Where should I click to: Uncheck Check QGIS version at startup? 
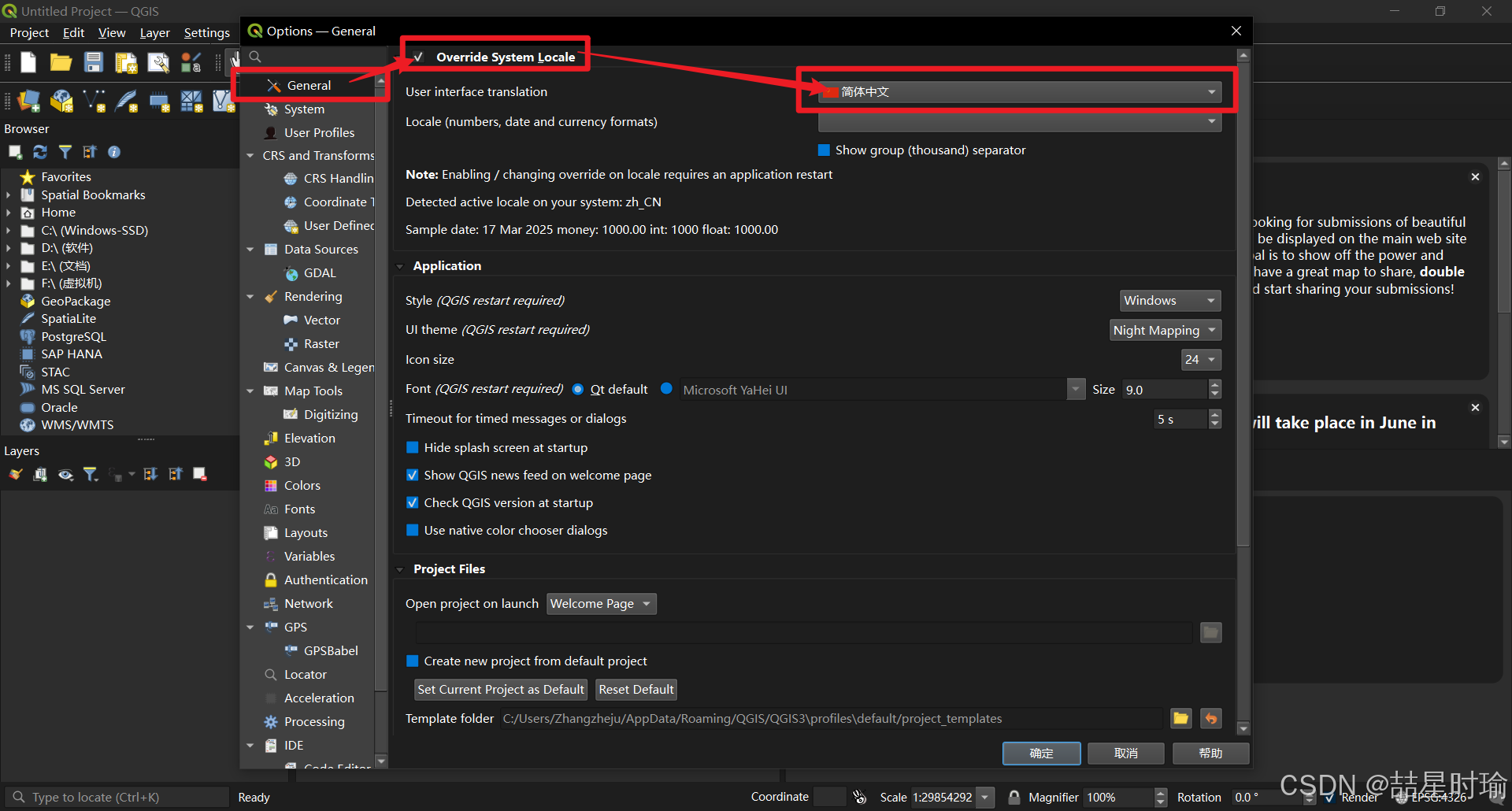coord(412,502)
